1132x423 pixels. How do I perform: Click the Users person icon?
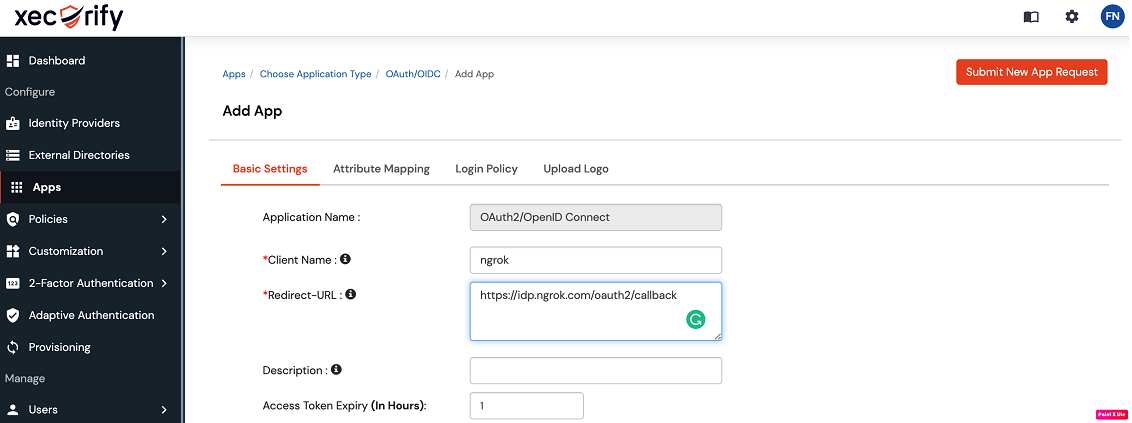12,410
